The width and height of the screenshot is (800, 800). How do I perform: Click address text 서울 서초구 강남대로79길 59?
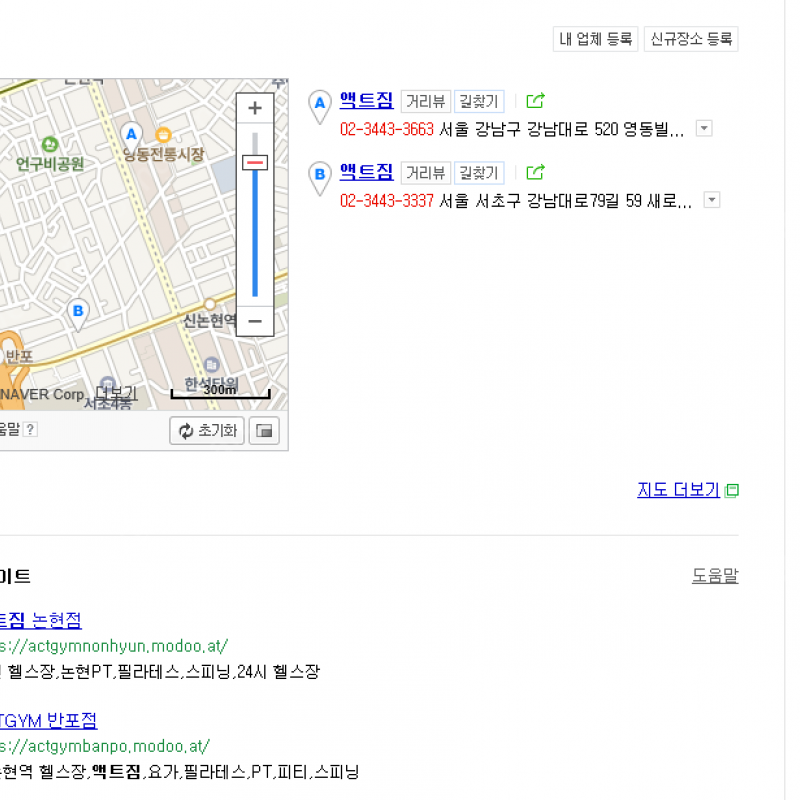(x=565, y=201)
